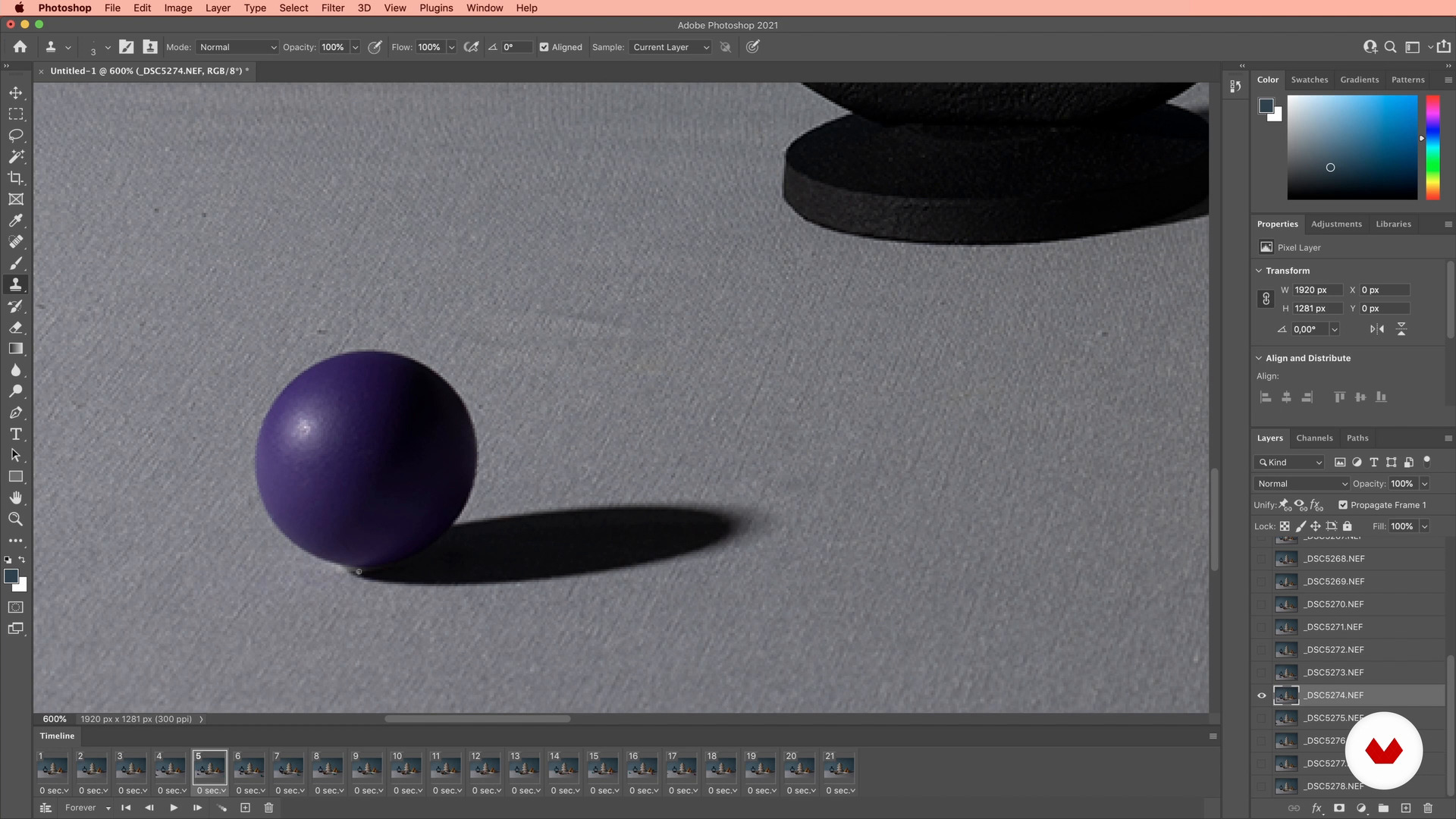Image resolution: width=1456 pixels, height=819 pixels.
Task: Toggle lock all for layer
Action: pyautogui.click(x=1348, y=526)
